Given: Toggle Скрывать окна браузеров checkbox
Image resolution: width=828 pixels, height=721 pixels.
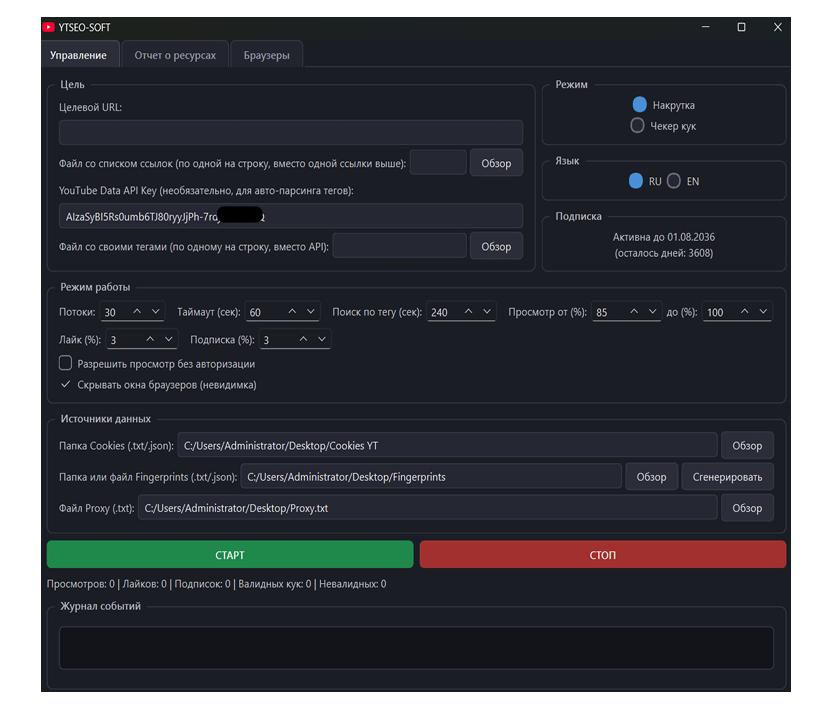Looking at the screenshot, I should [65, 385].
